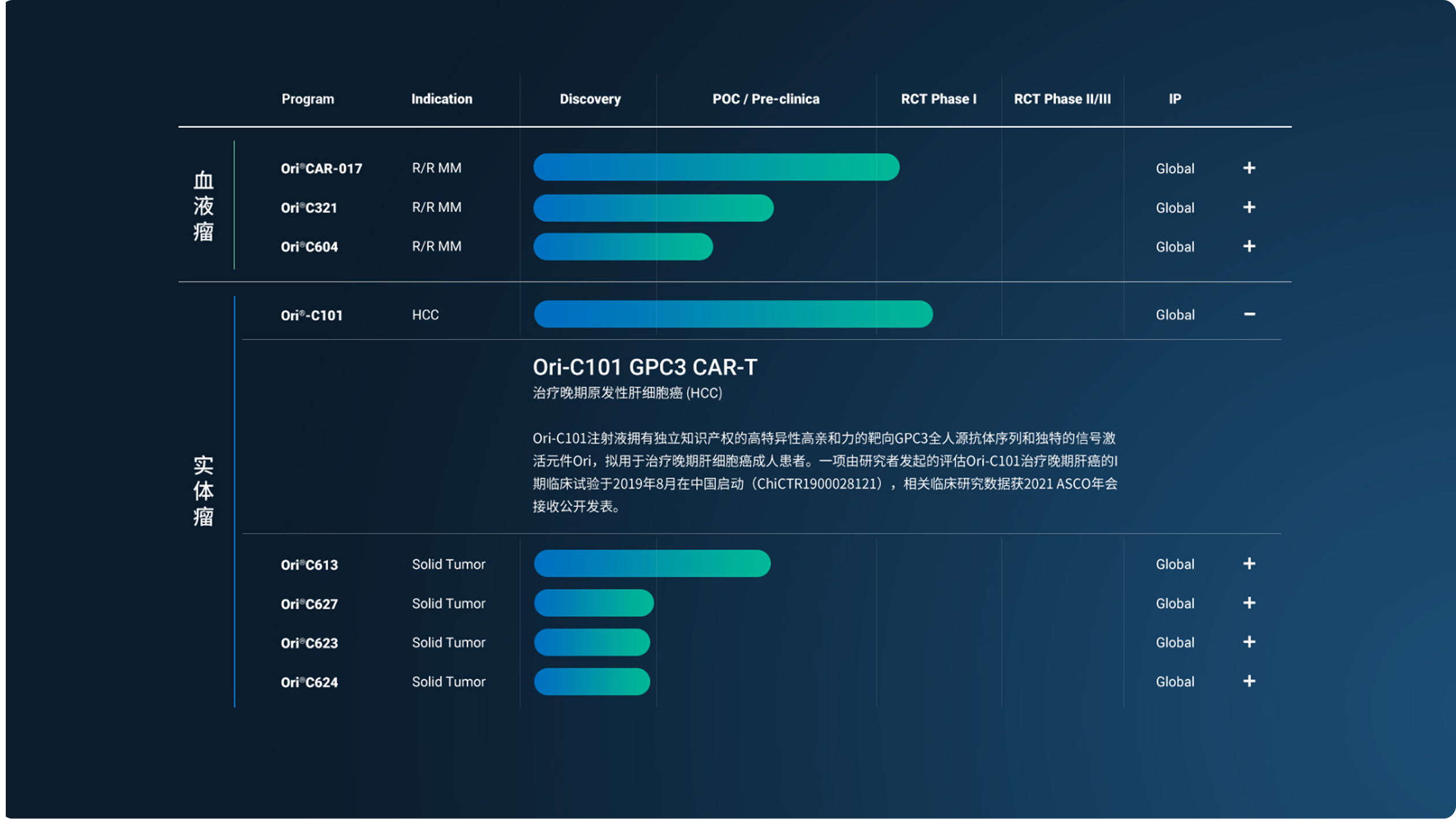The width and height of the screenshot is (1456, 819).
Task: Click the Program column header
Action: tap(307, 99)
